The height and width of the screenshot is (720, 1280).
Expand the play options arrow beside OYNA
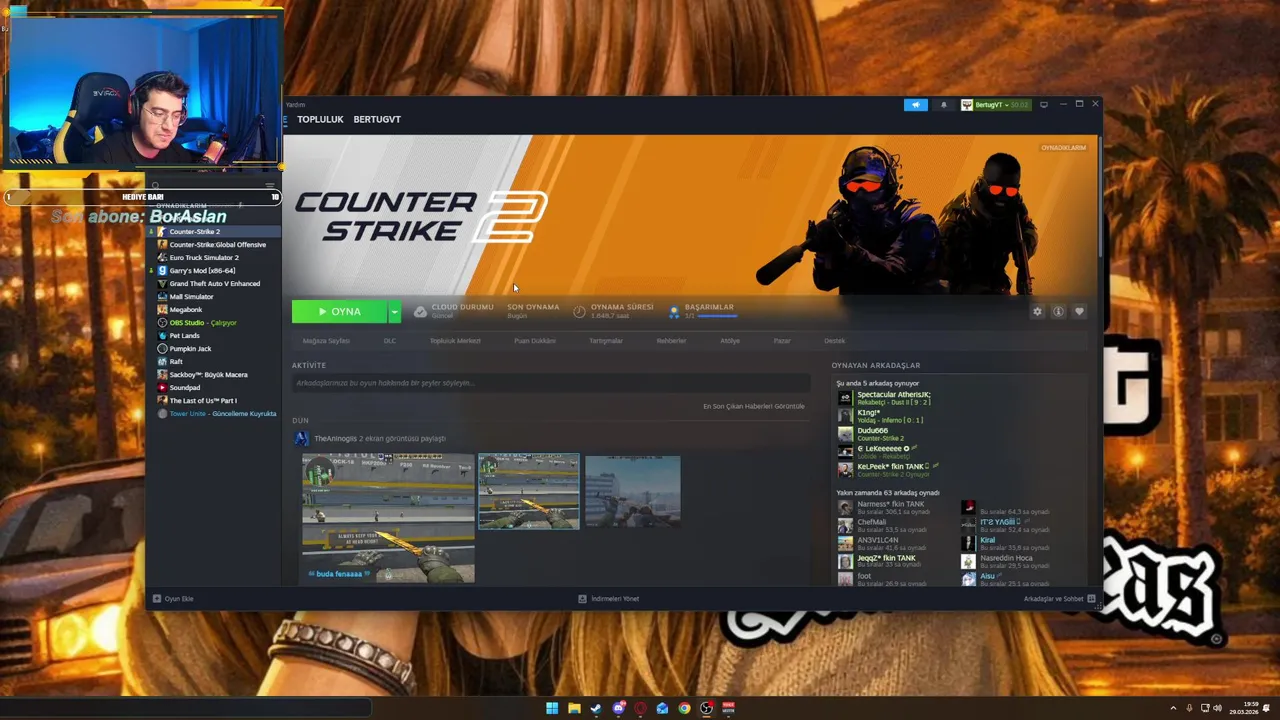coord(394,312)
